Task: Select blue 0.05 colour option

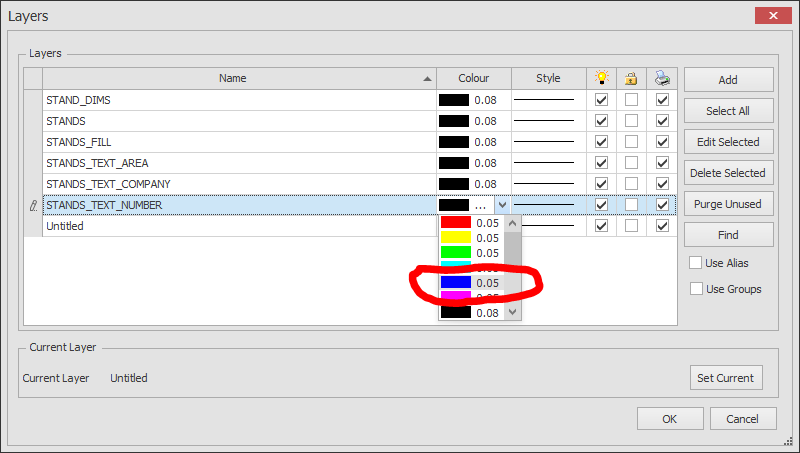Action: click(471, 283)
